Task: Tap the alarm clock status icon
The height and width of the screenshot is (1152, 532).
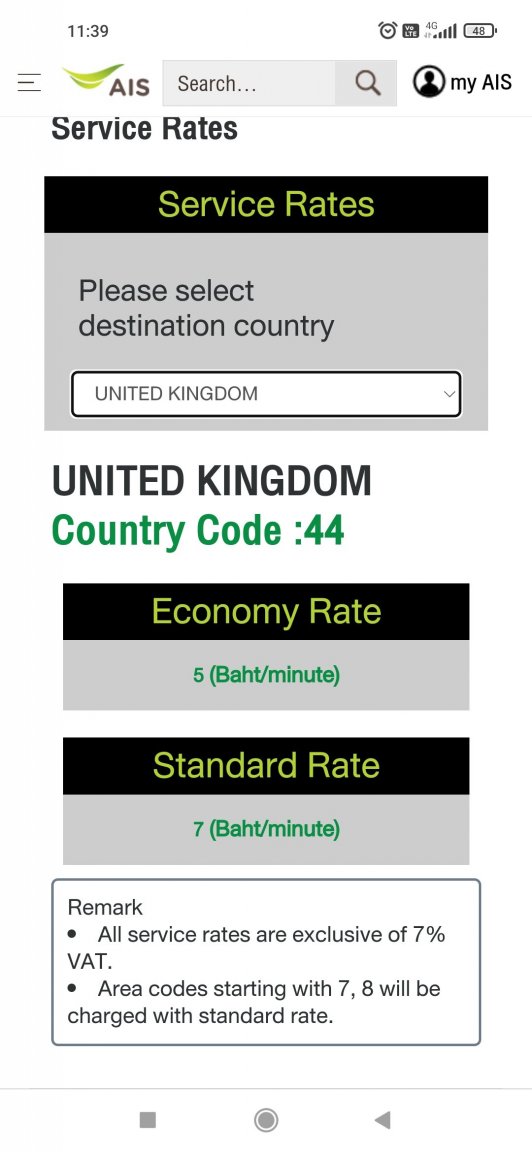Action: click(387, 30)
